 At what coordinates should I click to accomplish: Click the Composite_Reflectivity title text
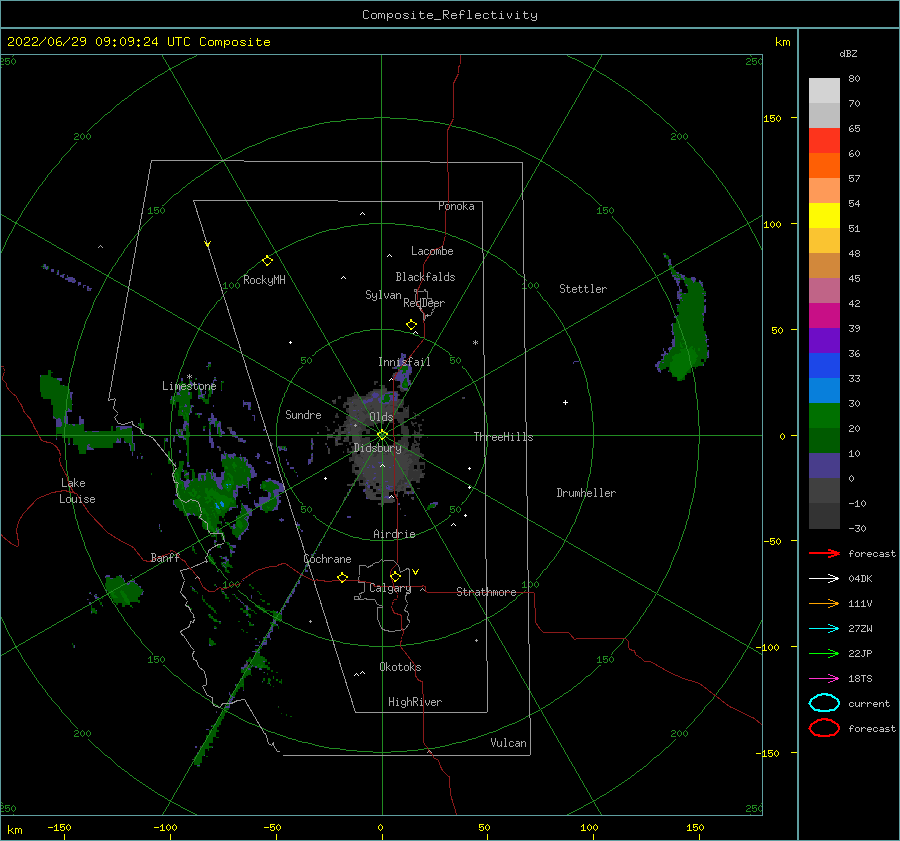(x=450, y=15)
